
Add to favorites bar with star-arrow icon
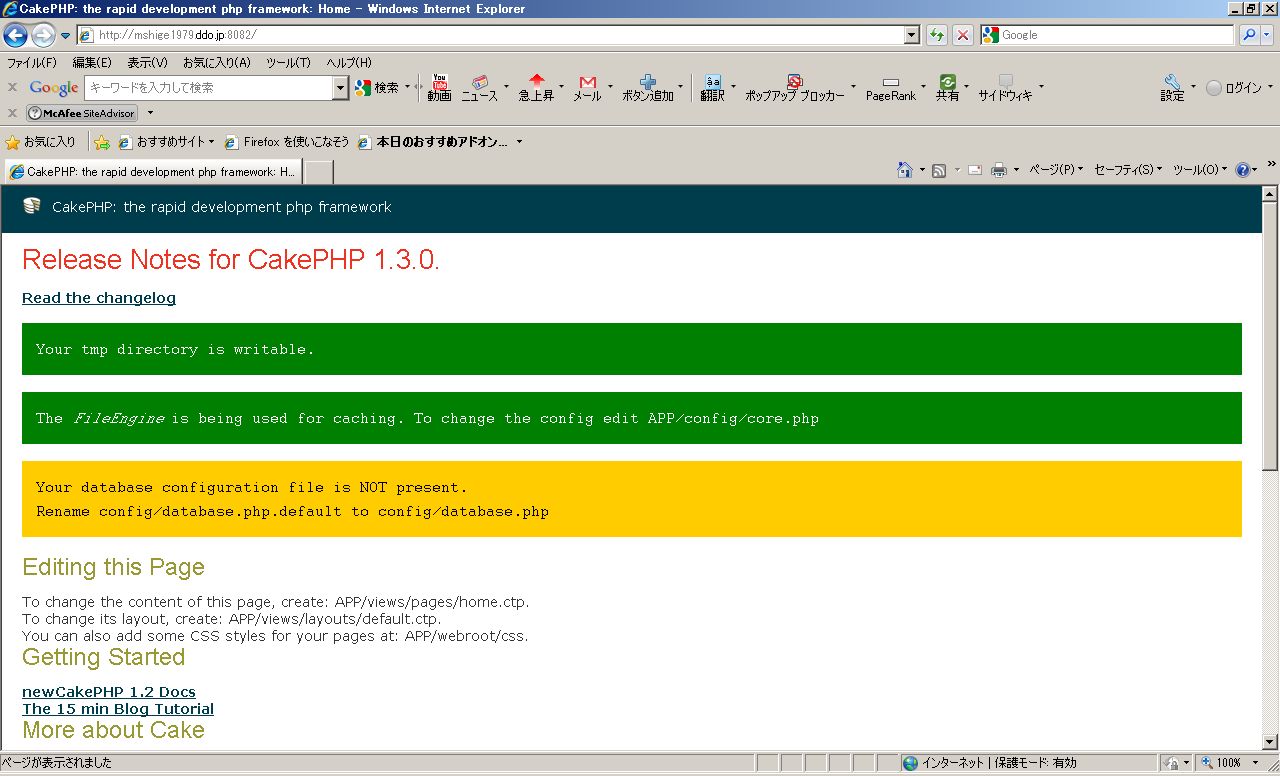pos(101,142)
